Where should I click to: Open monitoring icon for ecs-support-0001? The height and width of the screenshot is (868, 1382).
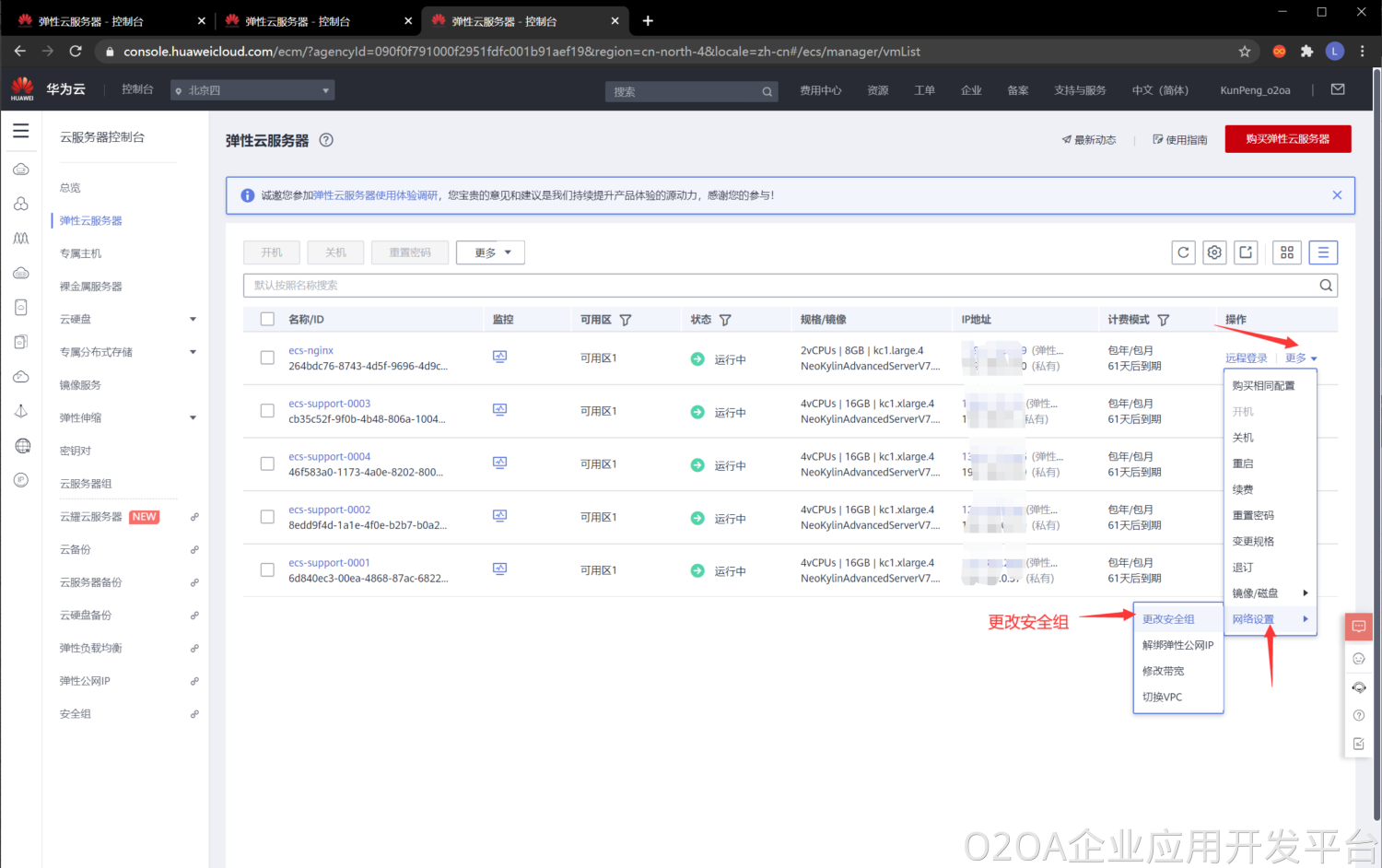[x=499, y=569]
